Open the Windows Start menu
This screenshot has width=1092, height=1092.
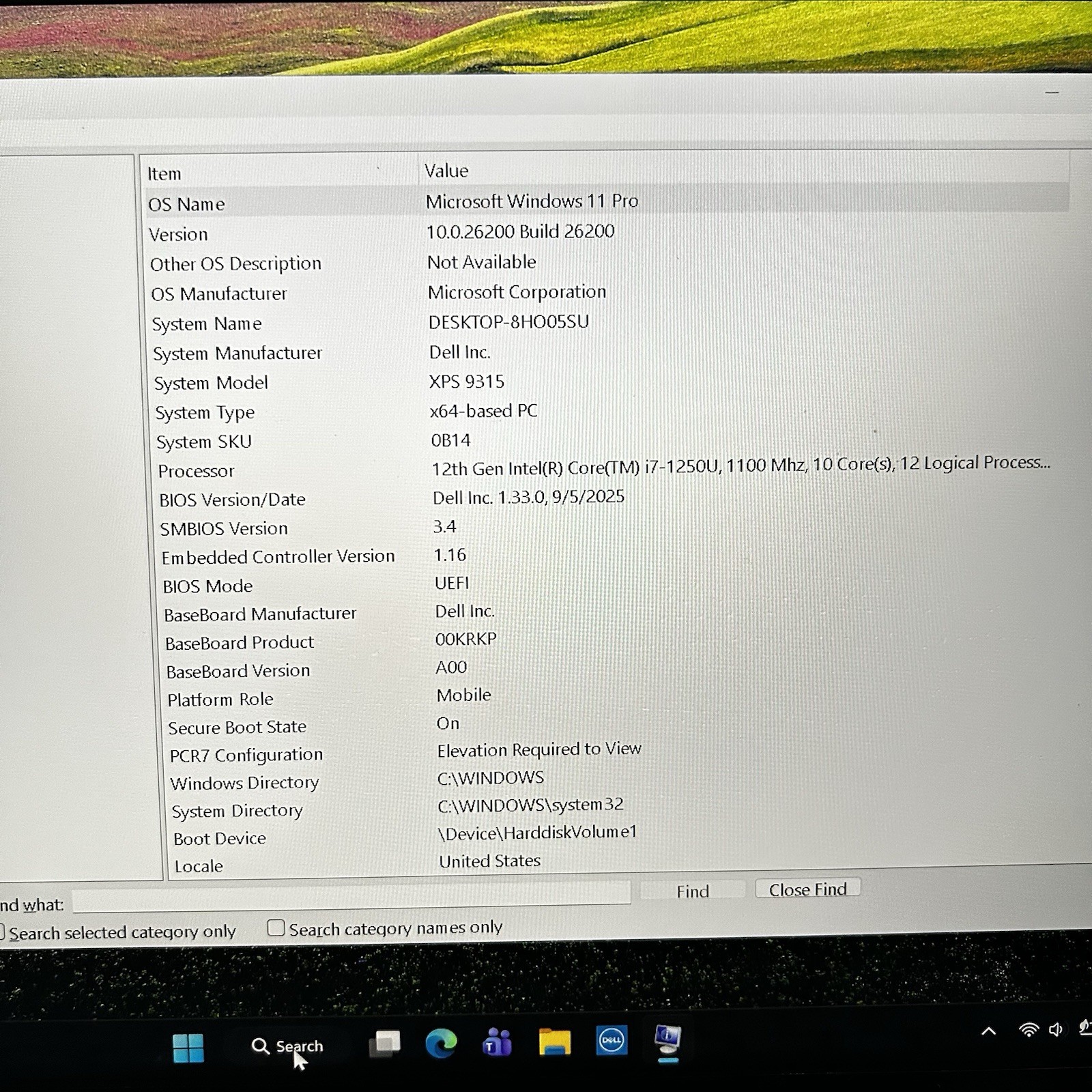click(x=188, y=1047)
